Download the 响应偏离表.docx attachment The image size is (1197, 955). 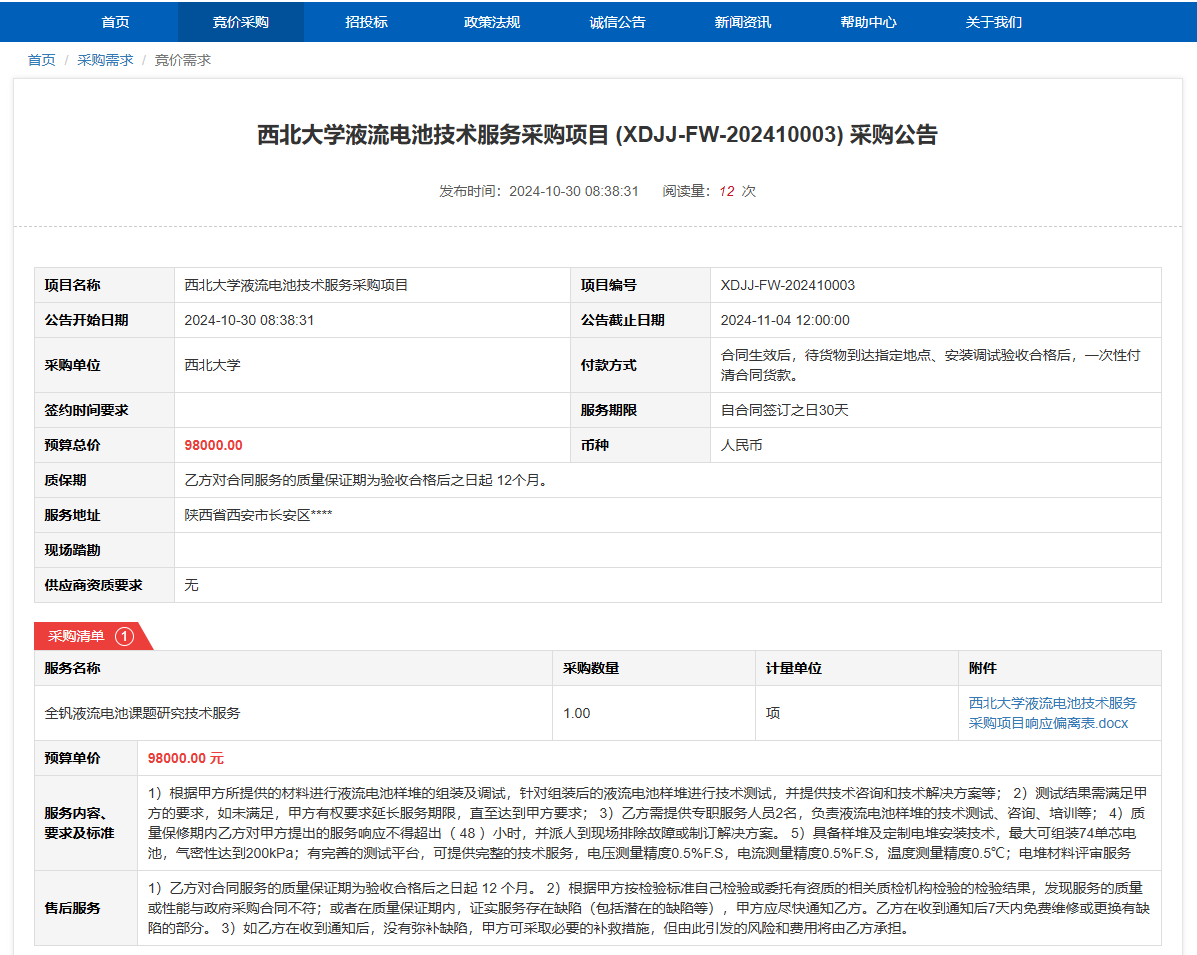click(x=1053, y=713)
